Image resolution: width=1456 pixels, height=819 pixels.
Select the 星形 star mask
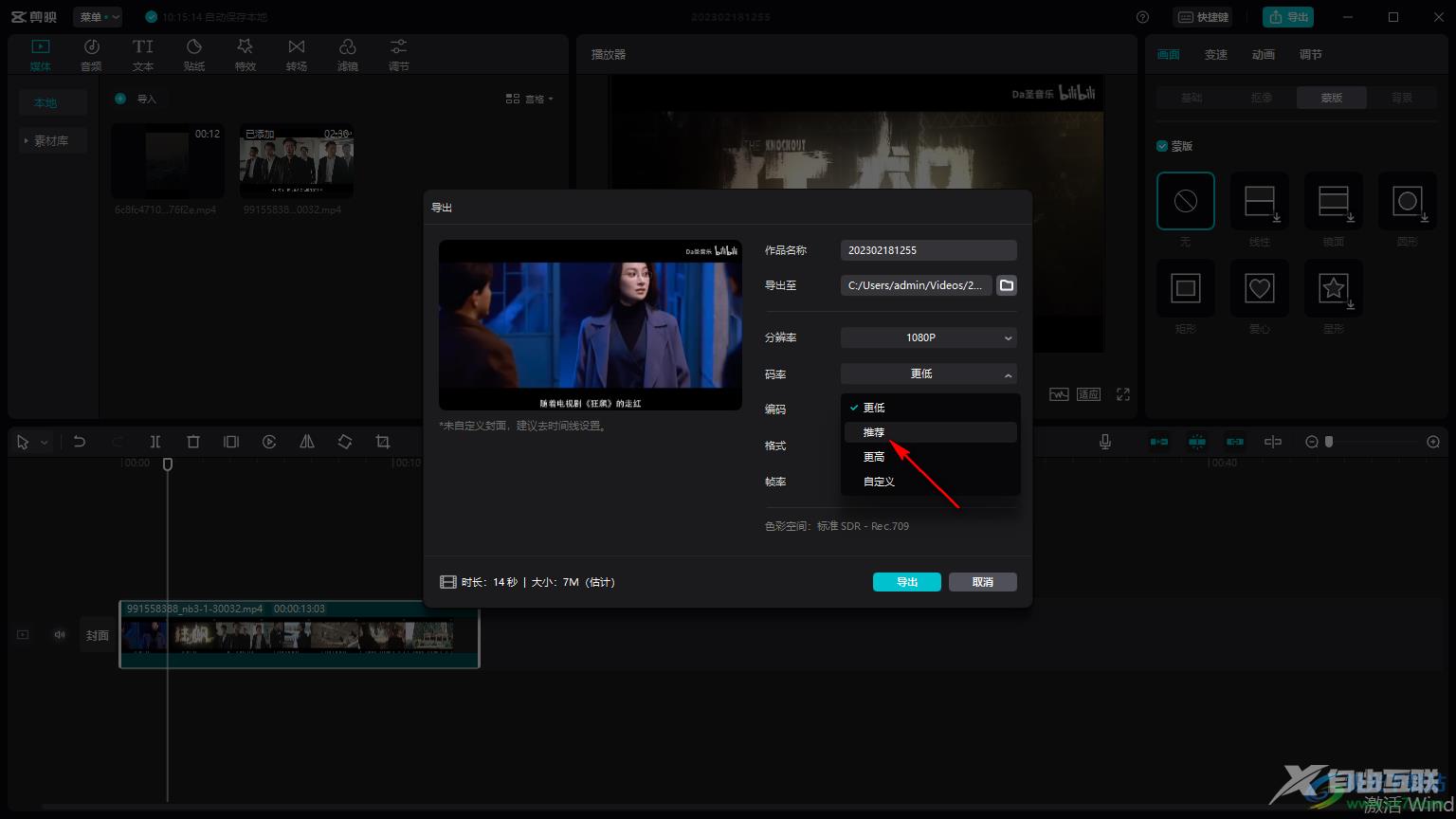click(1334, 288)
